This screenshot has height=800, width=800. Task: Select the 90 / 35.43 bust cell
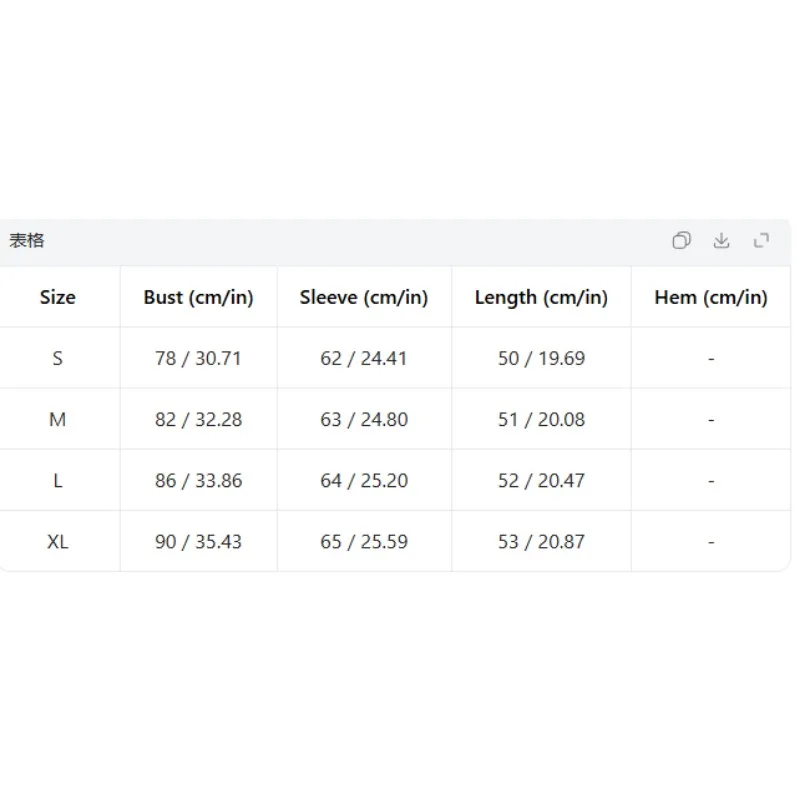[198, 541]
